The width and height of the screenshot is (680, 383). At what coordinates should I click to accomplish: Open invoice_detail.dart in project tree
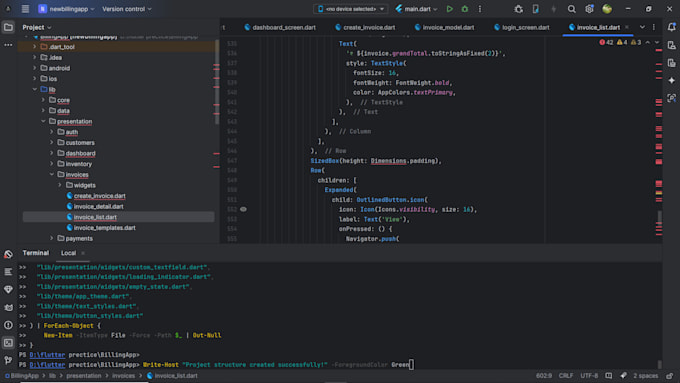[x=98, y=206]
